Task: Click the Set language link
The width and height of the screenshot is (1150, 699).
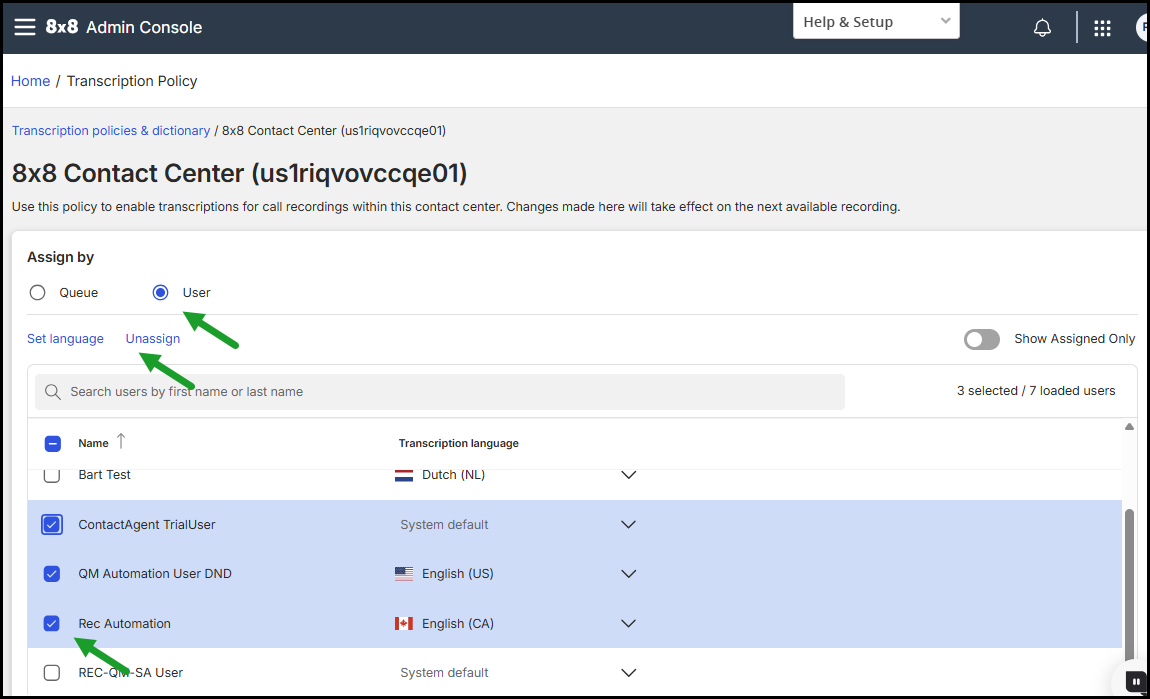Action: click(65, 339)
